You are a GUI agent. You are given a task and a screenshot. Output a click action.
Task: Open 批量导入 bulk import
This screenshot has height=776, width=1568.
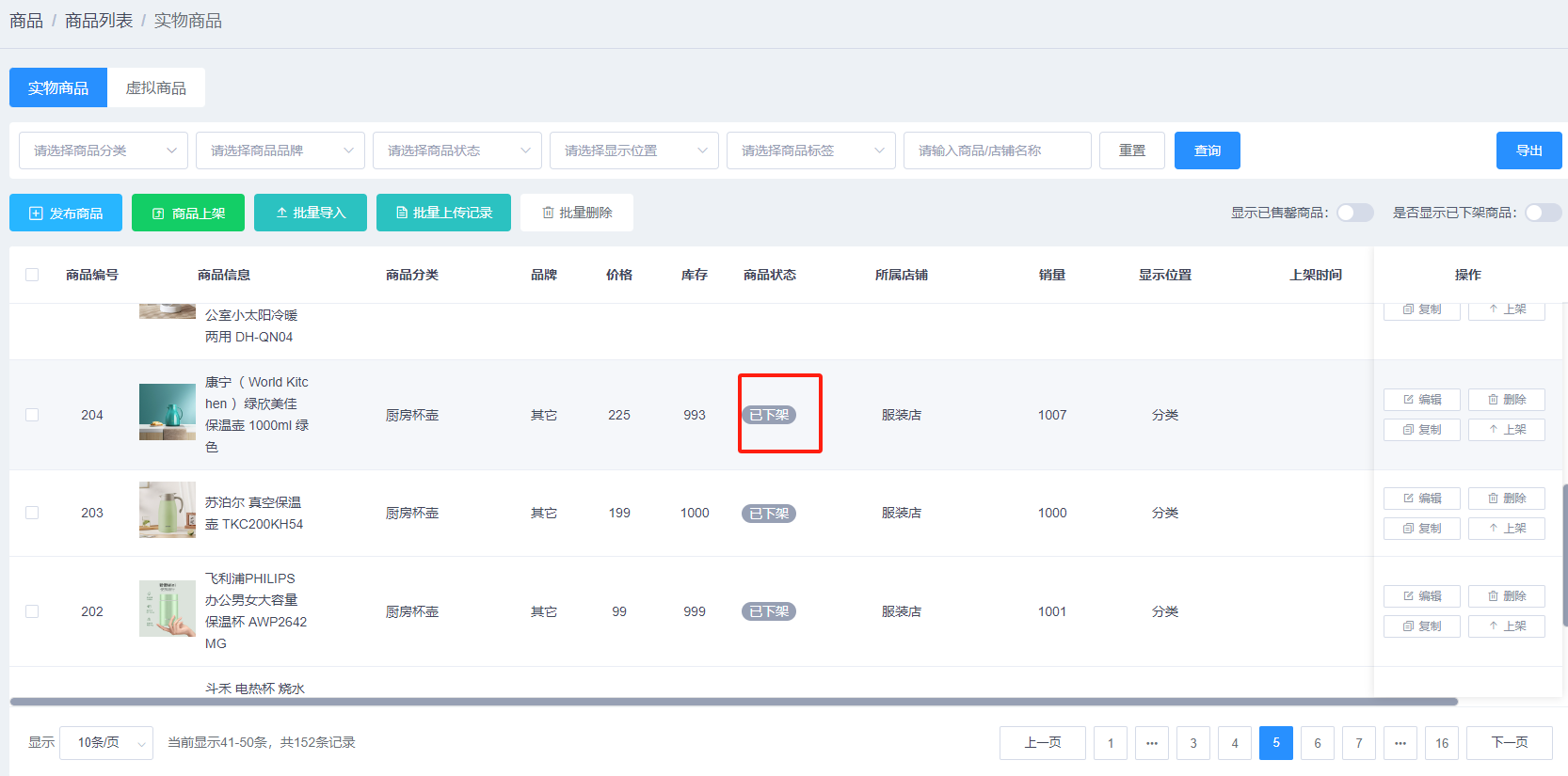(x=311, y=213)
